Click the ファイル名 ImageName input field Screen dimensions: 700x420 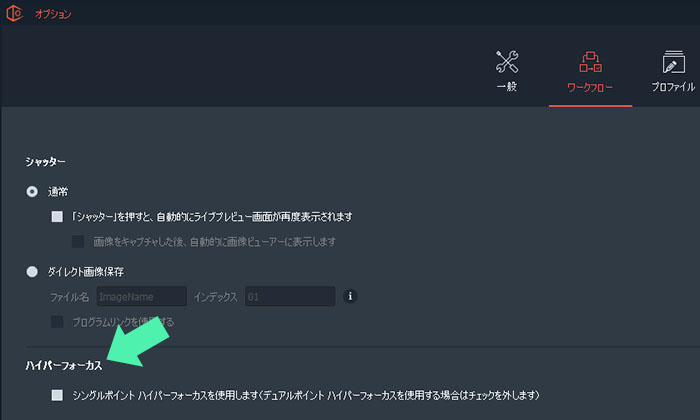pos(141,296)
